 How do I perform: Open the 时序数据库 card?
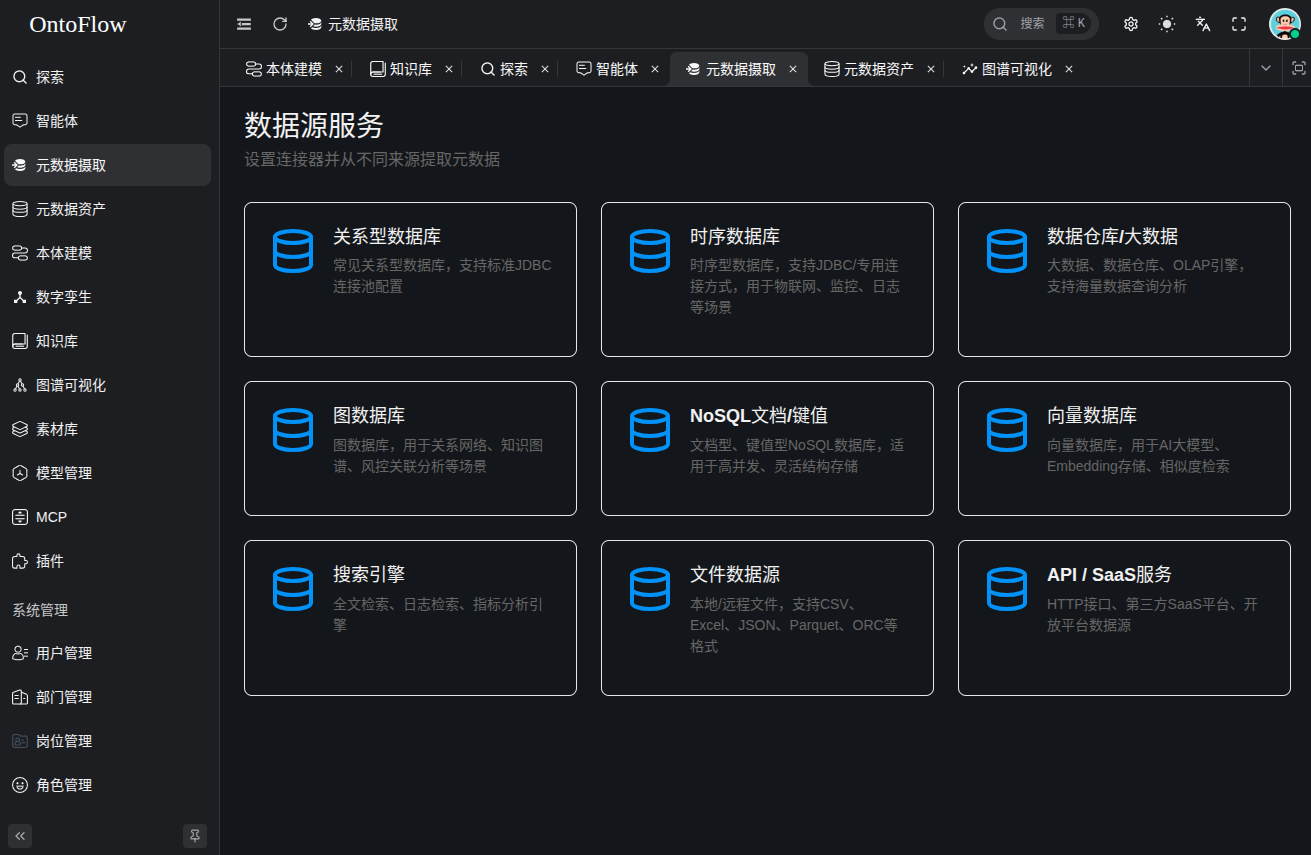(767, 279)
